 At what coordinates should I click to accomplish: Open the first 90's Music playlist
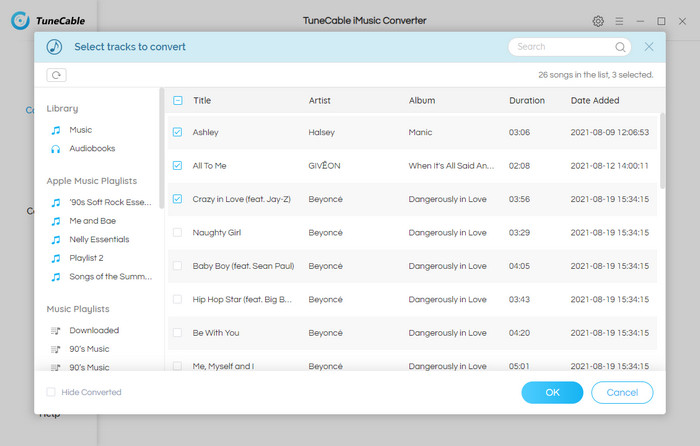point(89,349)
